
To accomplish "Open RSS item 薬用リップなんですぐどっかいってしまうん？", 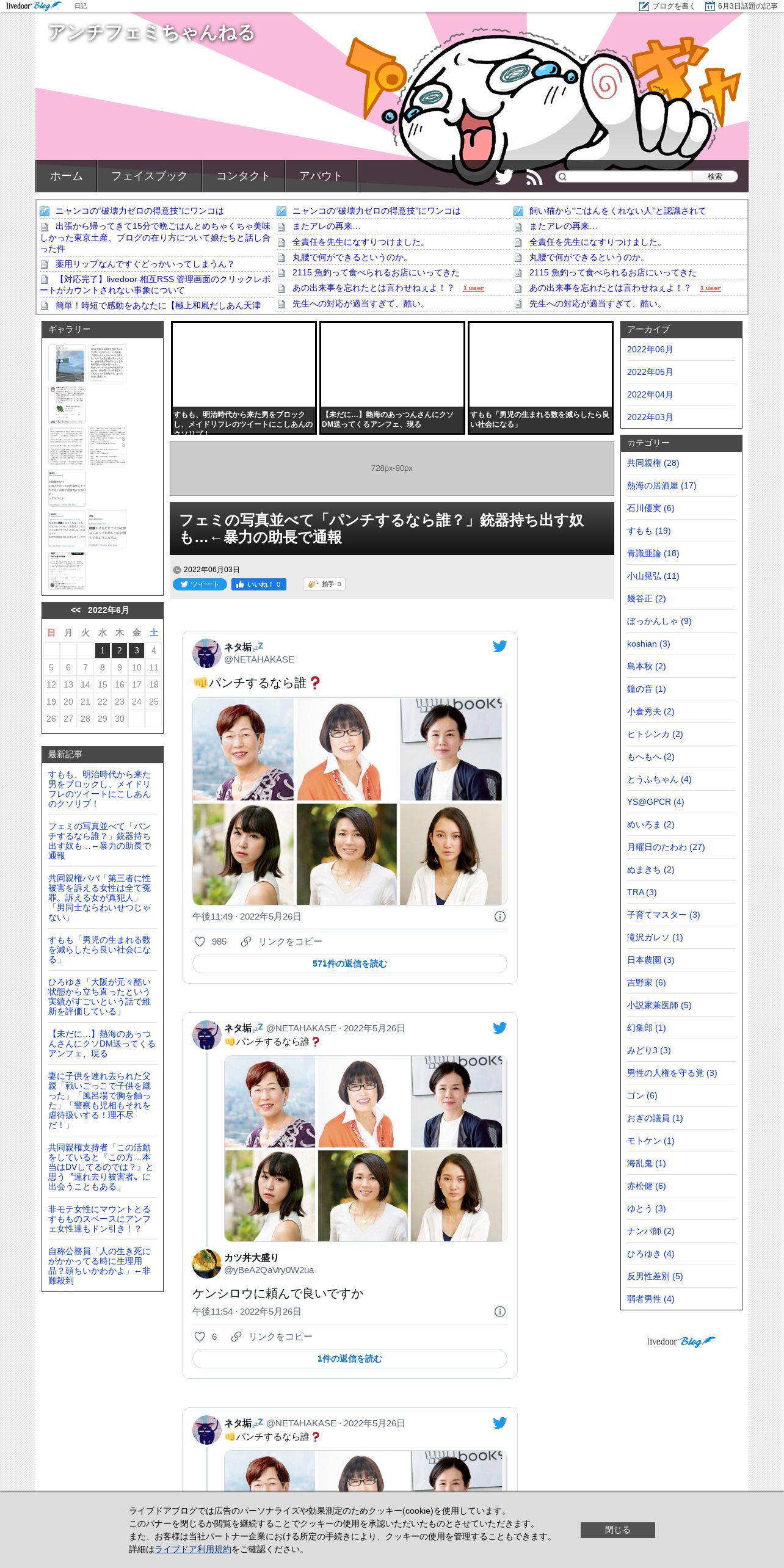I will click(x=145, y=264).
